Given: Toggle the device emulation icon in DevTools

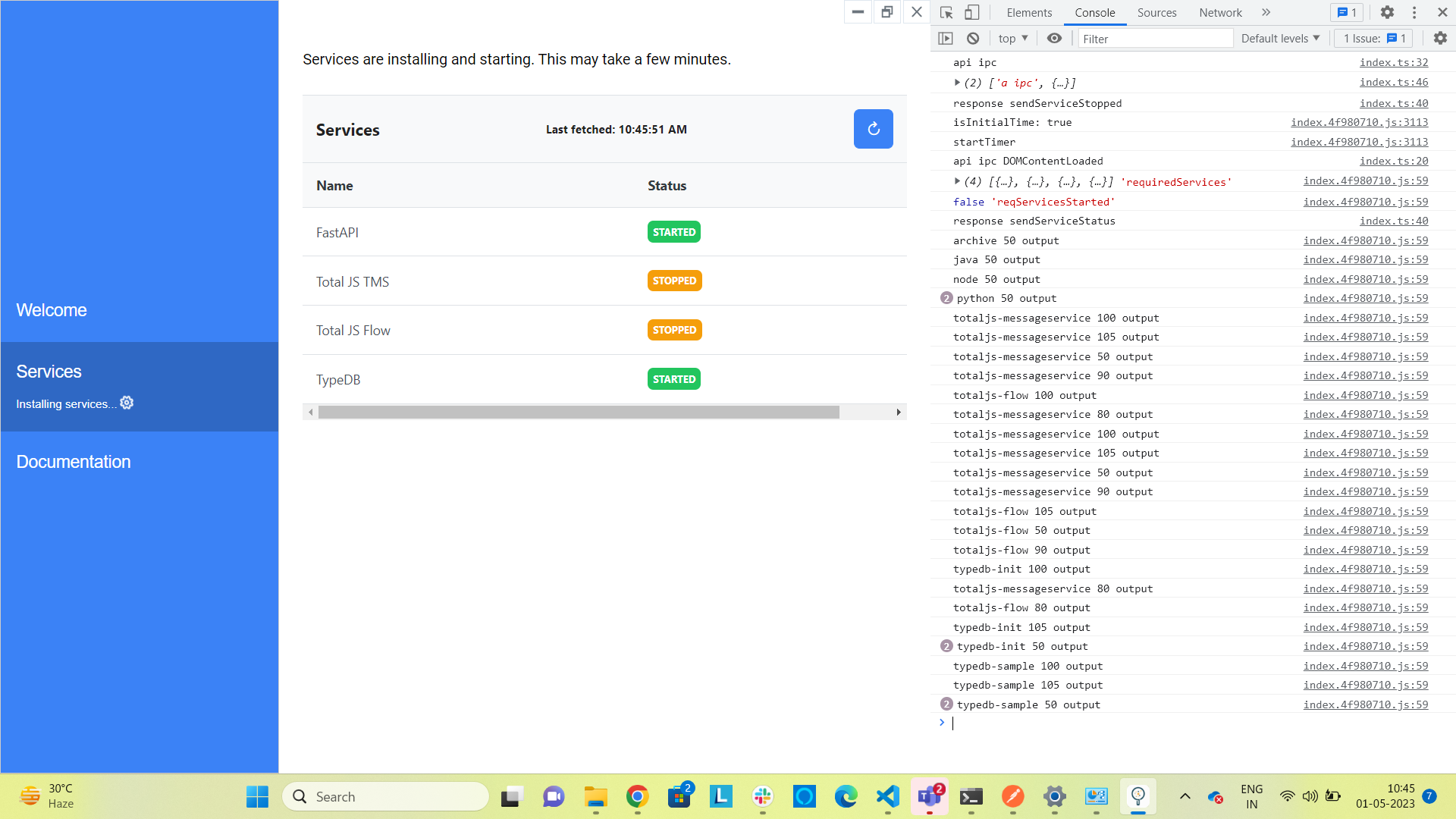Looking at the screenshot, I should pyautogui.click(x=971, y=12).
